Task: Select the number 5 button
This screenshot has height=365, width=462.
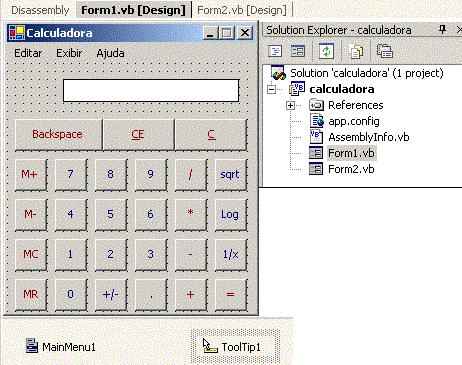Action: point(111,215)
